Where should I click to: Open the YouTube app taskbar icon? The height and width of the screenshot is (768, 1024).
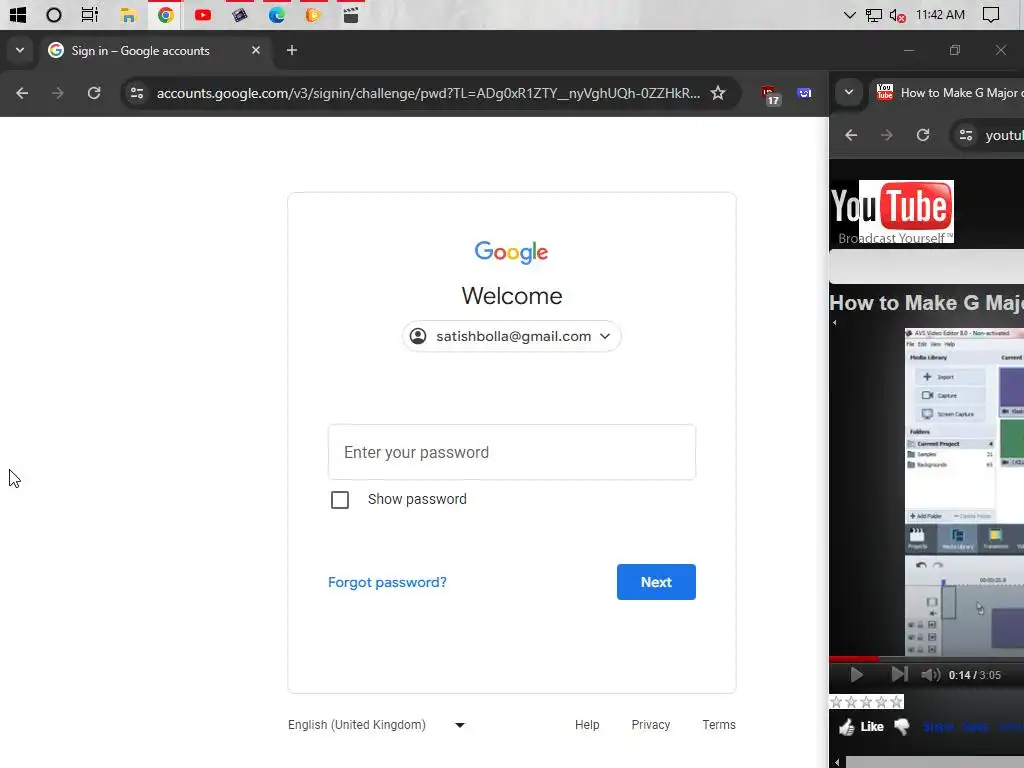pyautogui.click(x=202, y=14)
